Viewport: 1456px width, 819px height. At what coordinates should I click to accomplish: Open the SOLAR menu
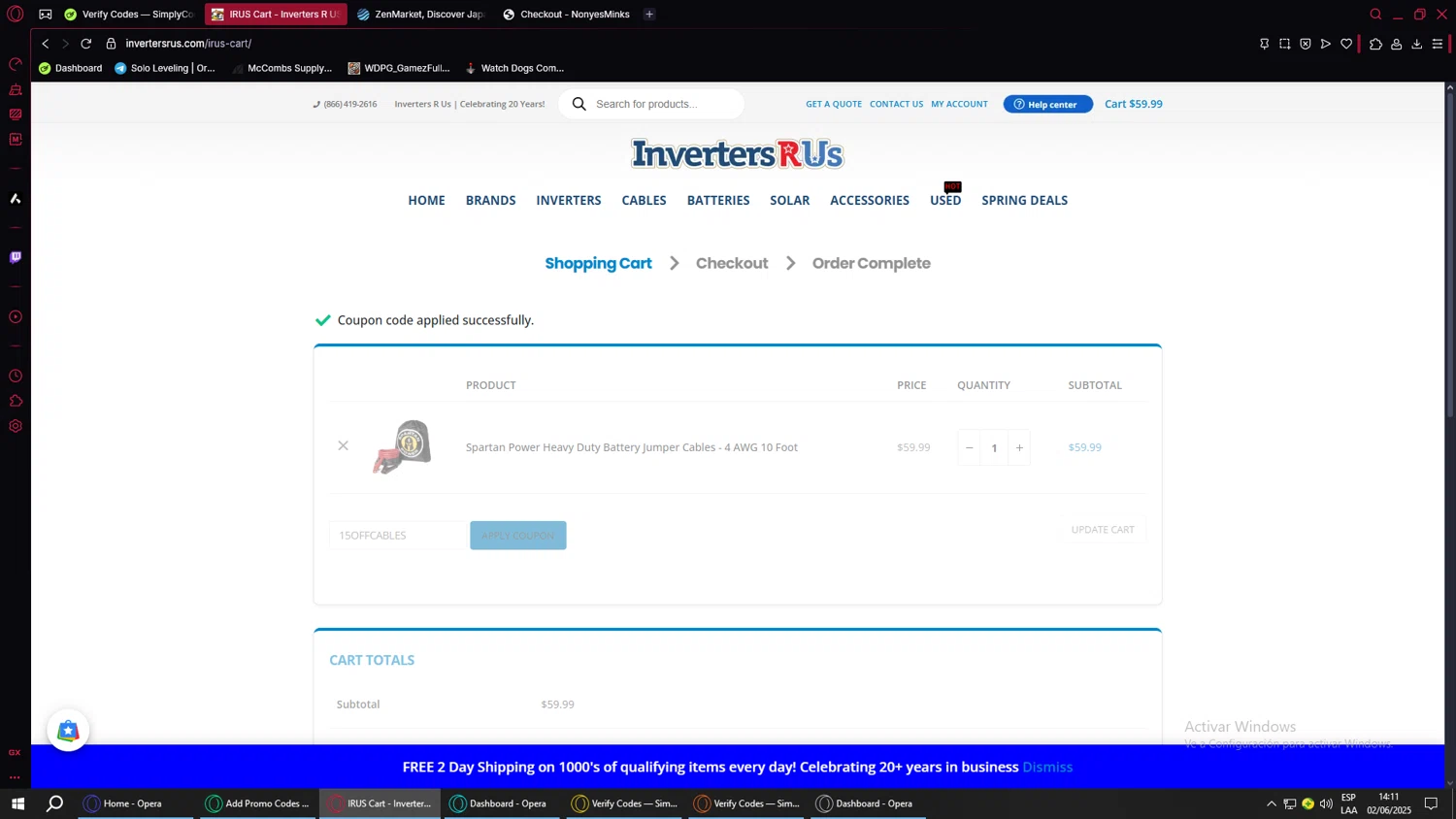click(x=789, y=200)
